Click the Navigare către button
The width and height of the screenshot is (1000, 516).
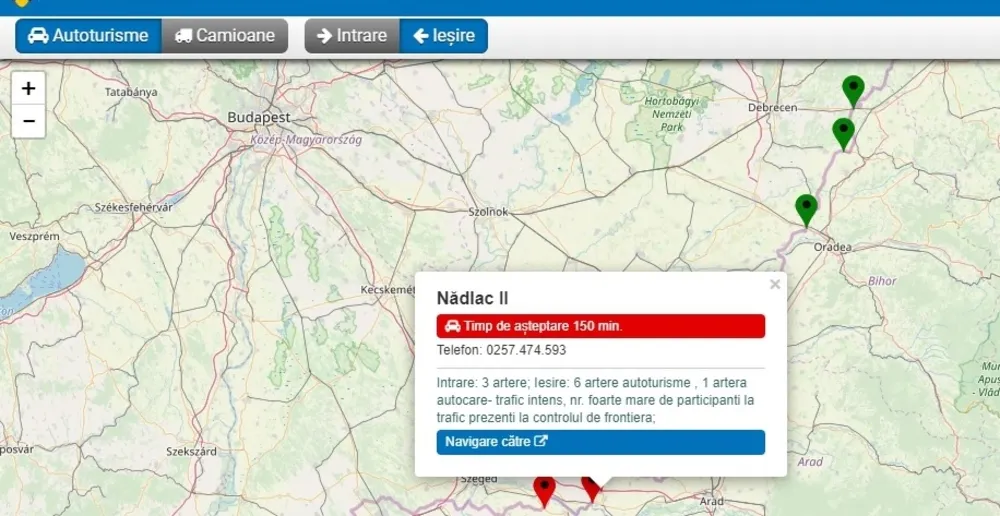601,442
